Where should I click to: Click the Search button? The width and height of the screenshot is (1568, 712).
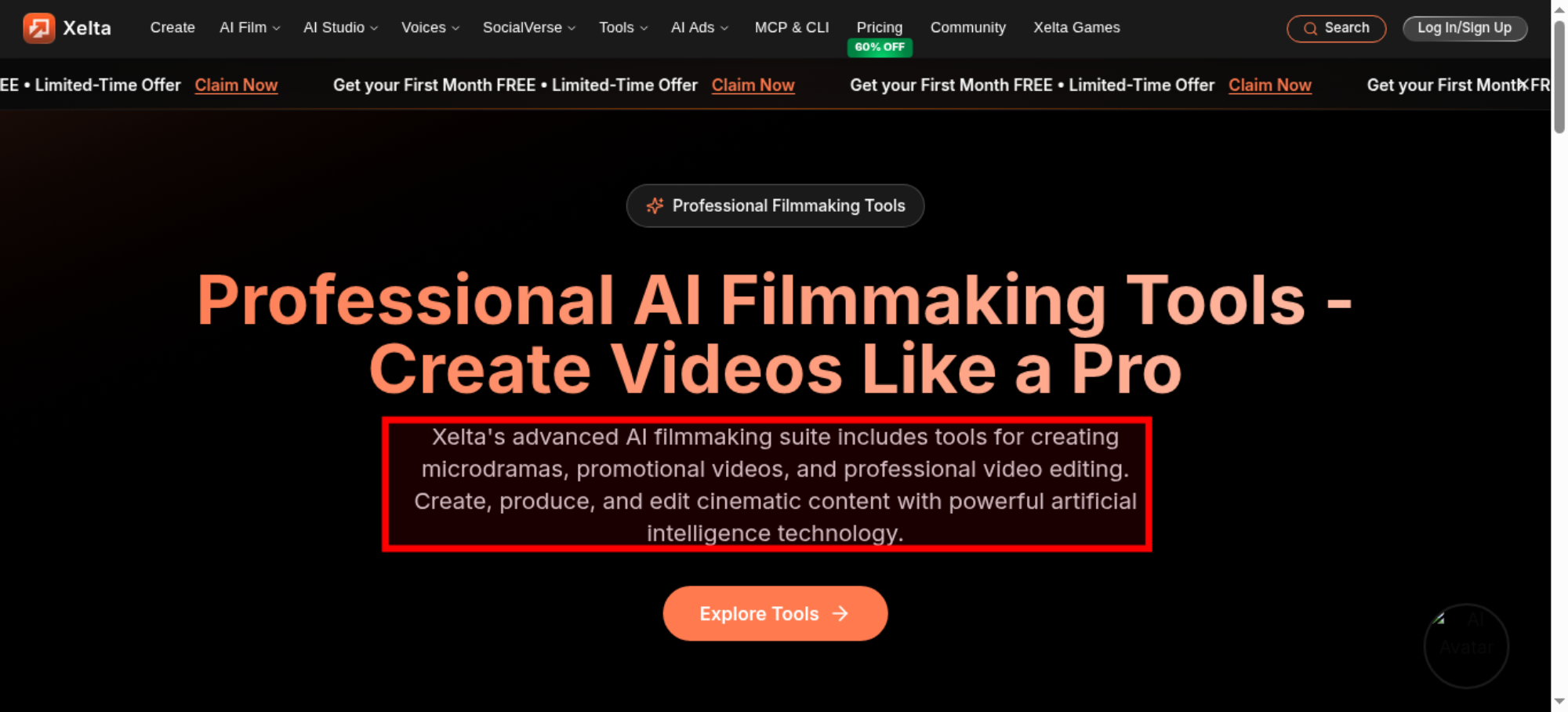pyautogui.click(x=1337, y=28)
